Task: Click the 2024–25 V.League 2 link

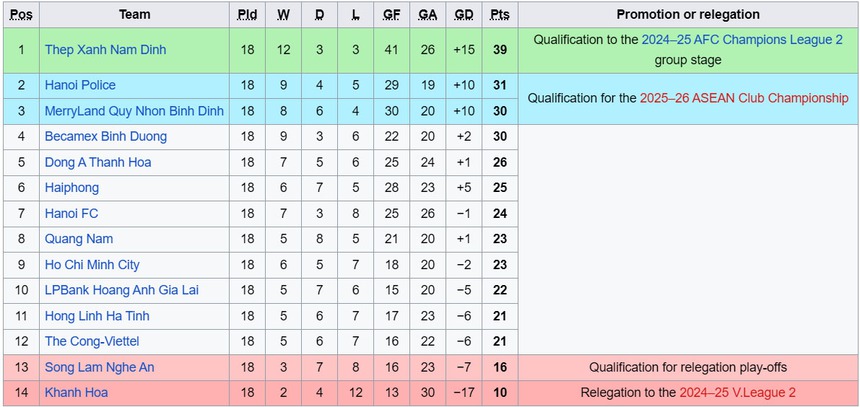Action: click(x=738, y=393)
